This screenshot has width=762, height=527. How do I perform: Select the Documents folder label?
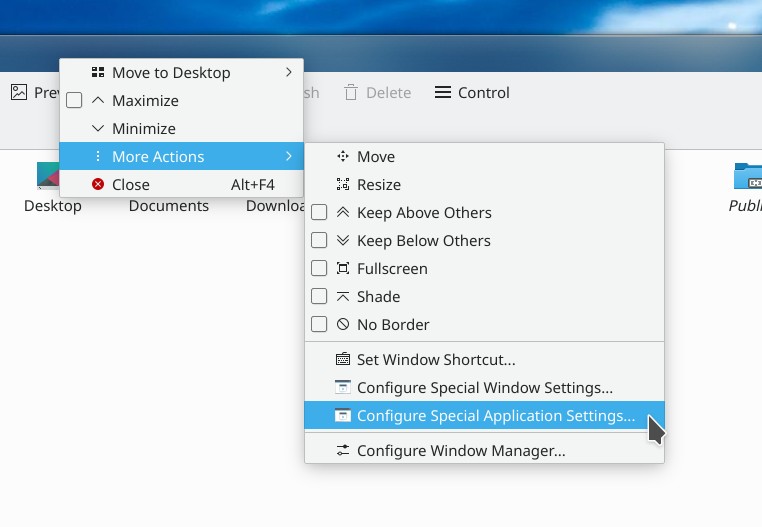pos(169,206)
